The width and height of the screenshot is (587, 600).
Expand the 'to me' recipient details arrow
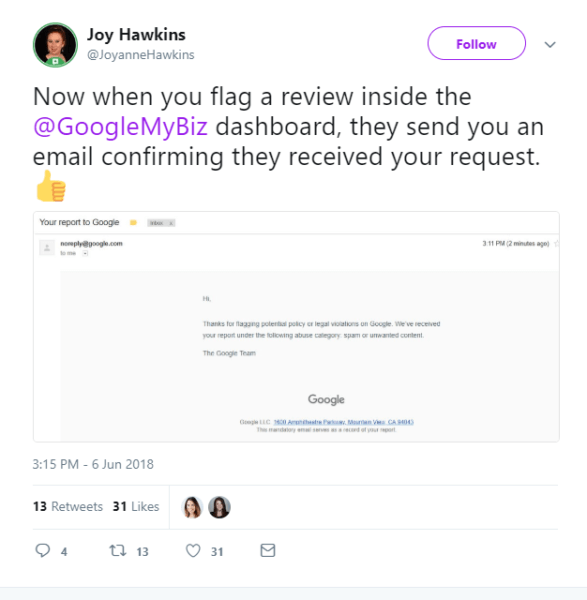tap(85, 253)
